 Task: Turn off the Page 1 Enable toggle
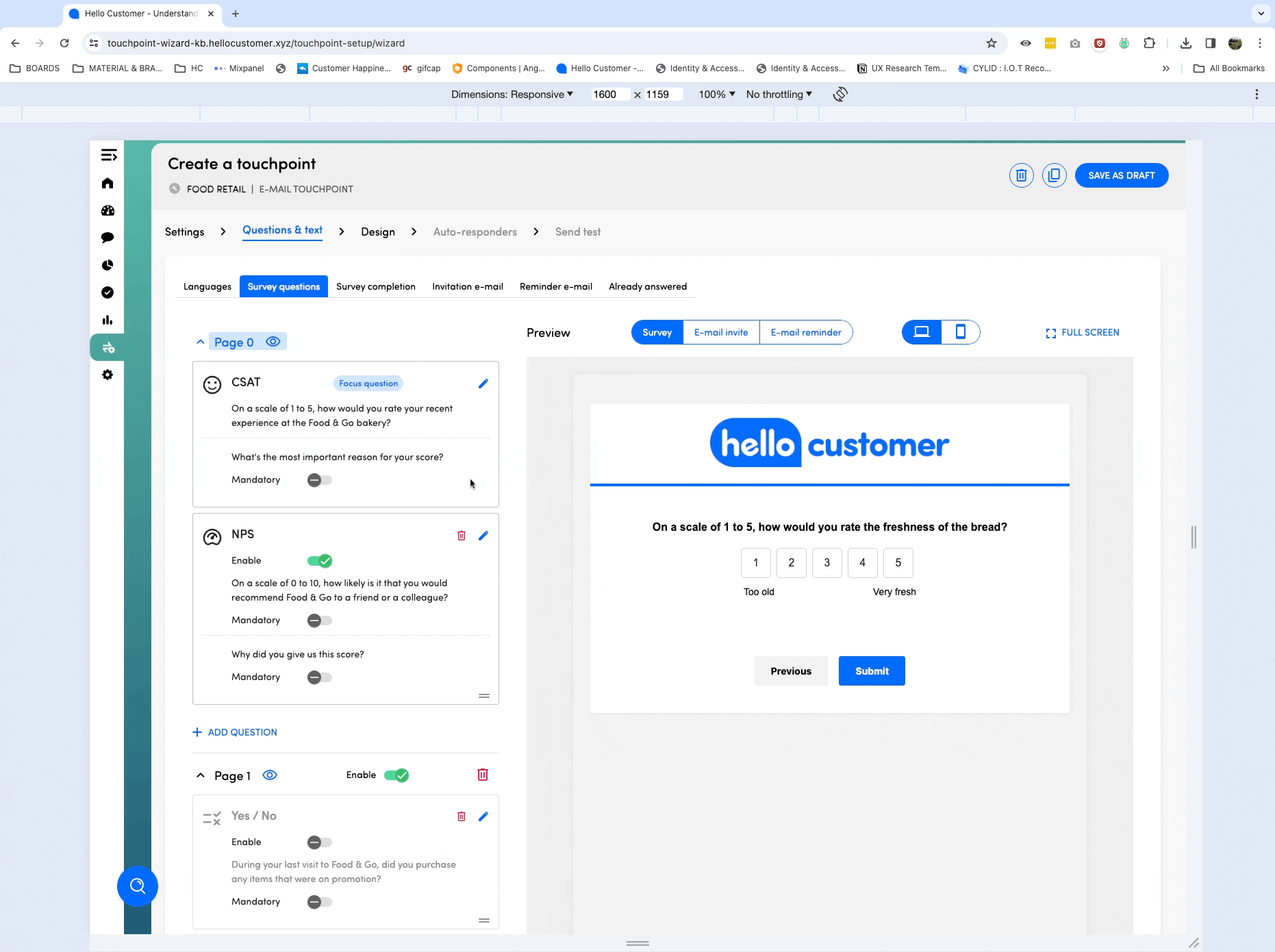click(396, 775)
